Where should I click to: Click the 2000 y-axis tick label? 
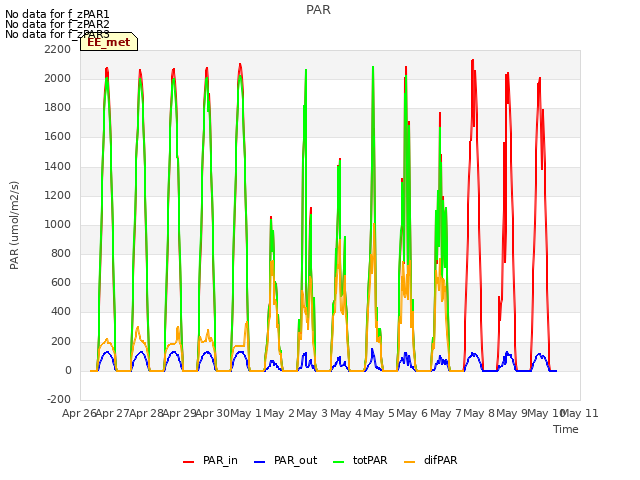[58, 78]
